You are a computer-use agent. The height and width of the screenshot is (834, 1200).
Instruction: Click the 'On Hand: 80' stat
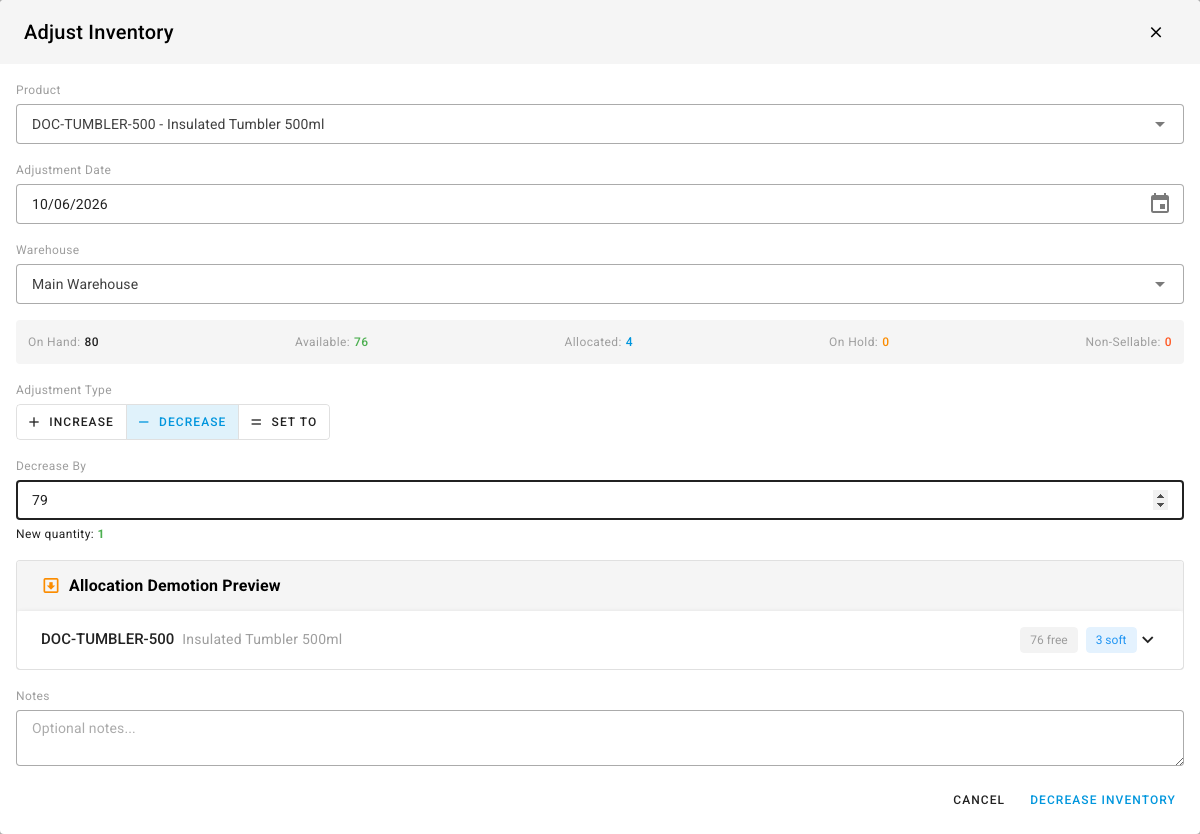coord(63,342)
